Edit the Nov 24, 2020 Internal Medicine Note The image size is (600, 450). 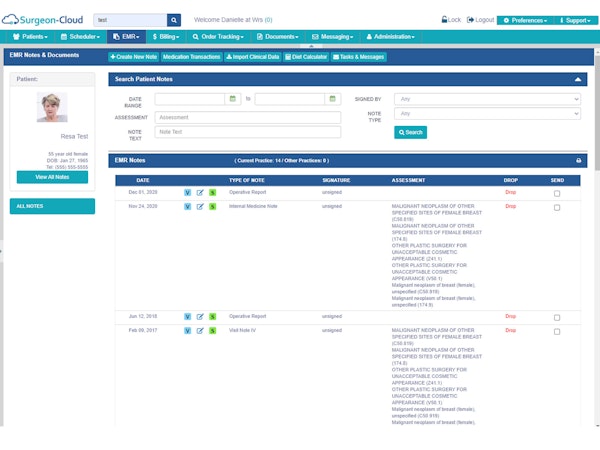coord(200,207)
